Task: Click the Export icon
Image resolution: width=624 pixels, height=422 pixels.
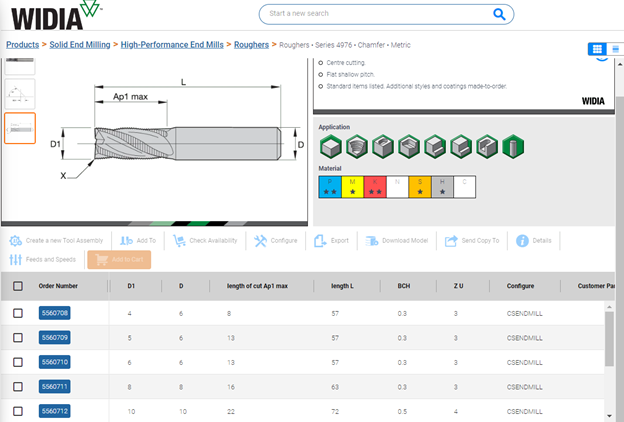Action: tap(320, 241)
